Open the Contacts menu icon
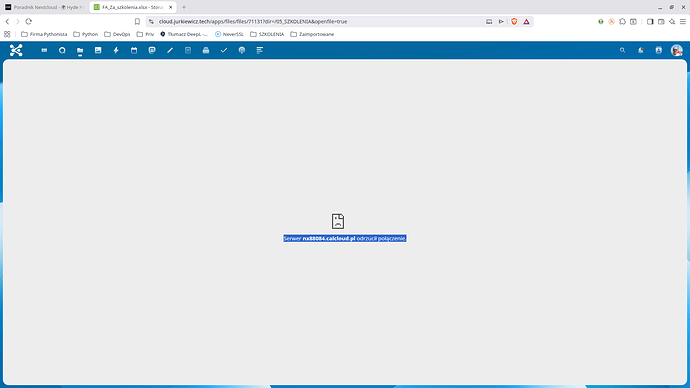The width and height of the screenshot is (690, 388). (659, 50)
